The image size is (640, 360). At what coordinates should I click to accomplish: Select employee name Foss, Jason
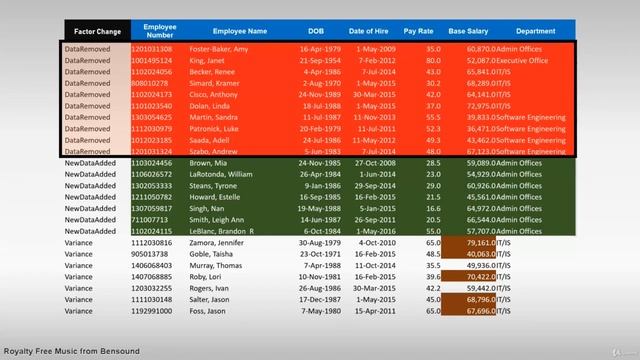[207, 311]
